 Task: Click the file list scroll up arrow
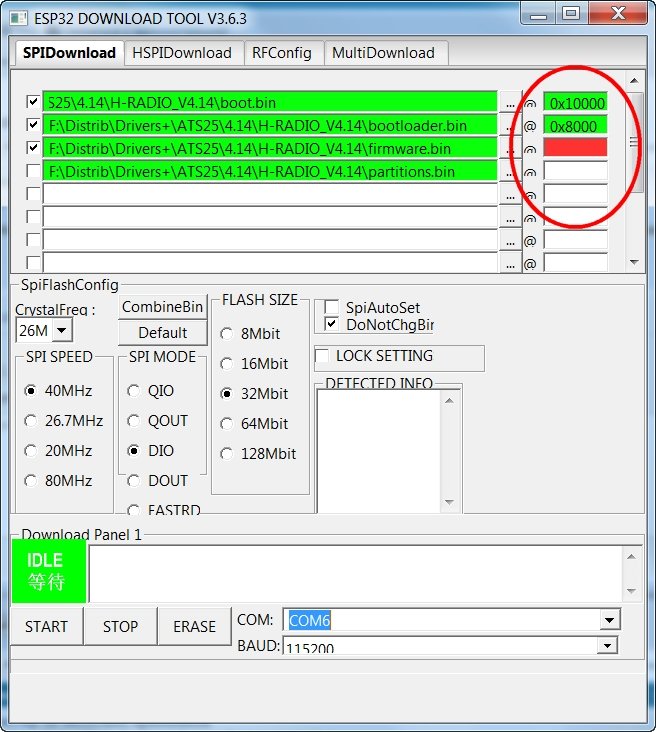click(x=634, y=81)
